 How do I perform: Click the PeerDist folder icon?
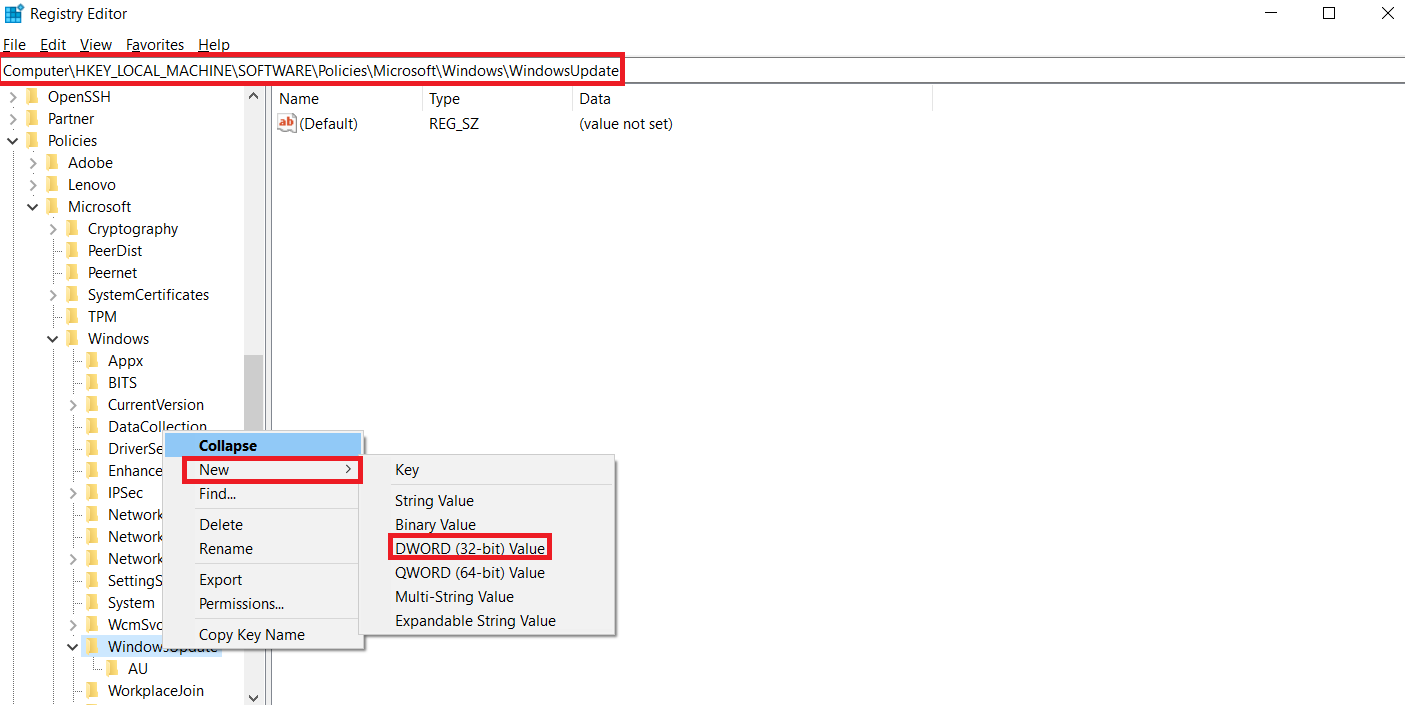(x=72, y=251)
